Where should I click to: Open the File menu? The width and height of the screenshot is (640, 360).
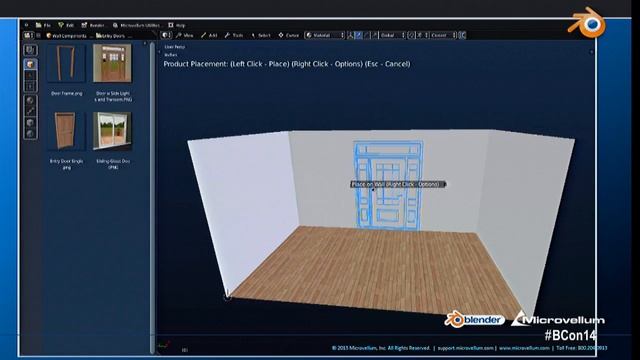pos(43,25)
